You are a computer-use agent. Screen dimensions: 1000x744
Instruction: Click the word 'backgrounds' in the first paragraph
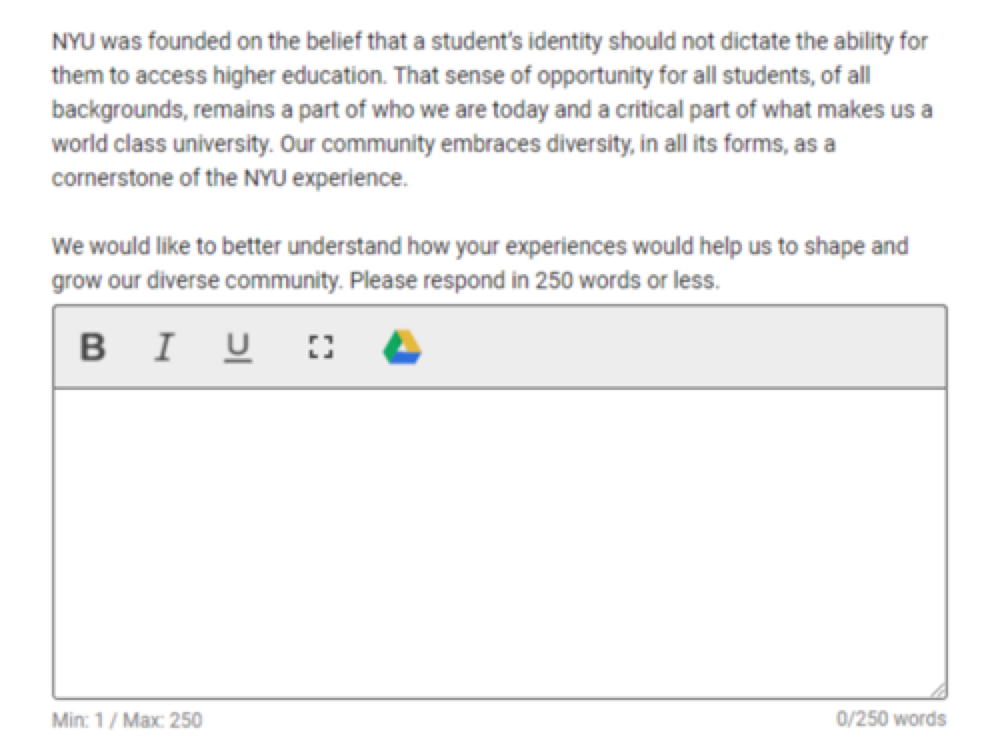pyautogui.click(x=111, y=110)
